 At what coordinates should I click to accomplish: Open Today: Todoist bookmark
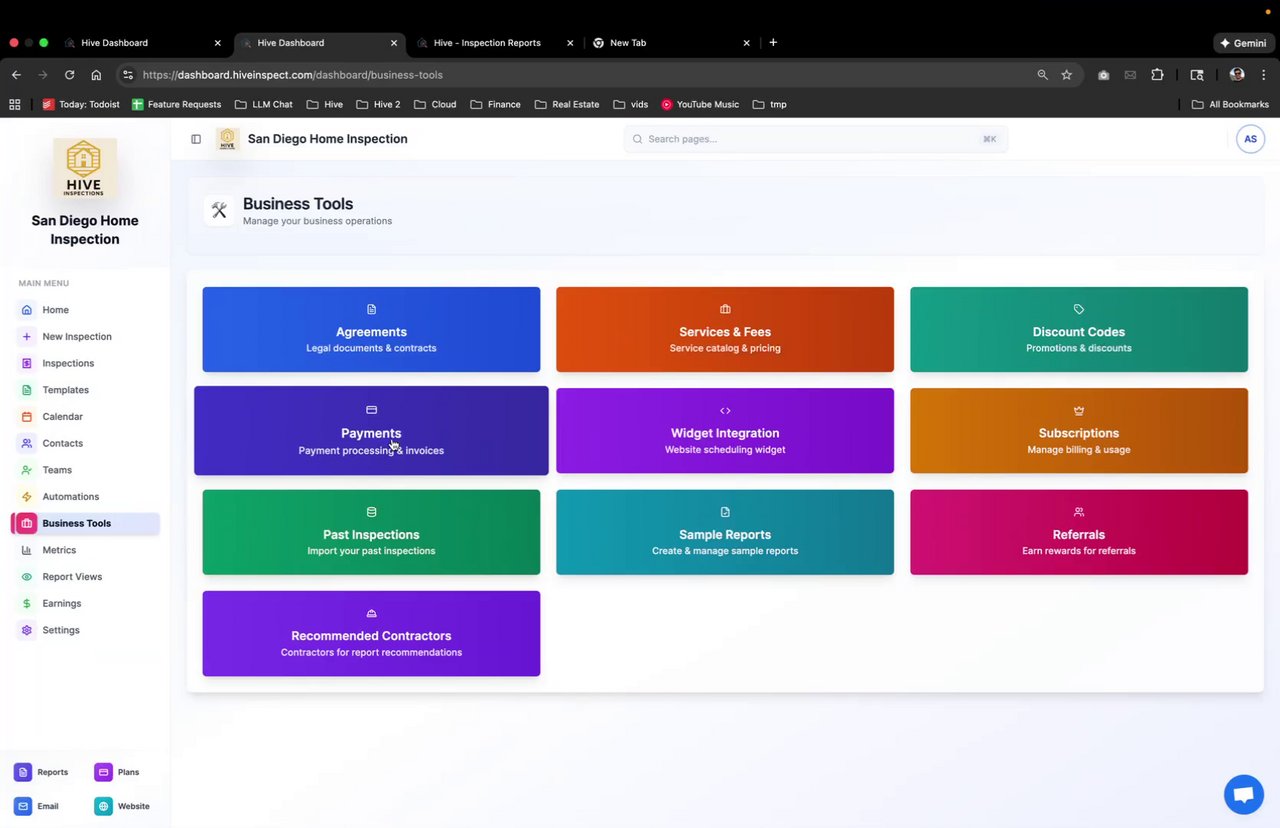[81, 104]
